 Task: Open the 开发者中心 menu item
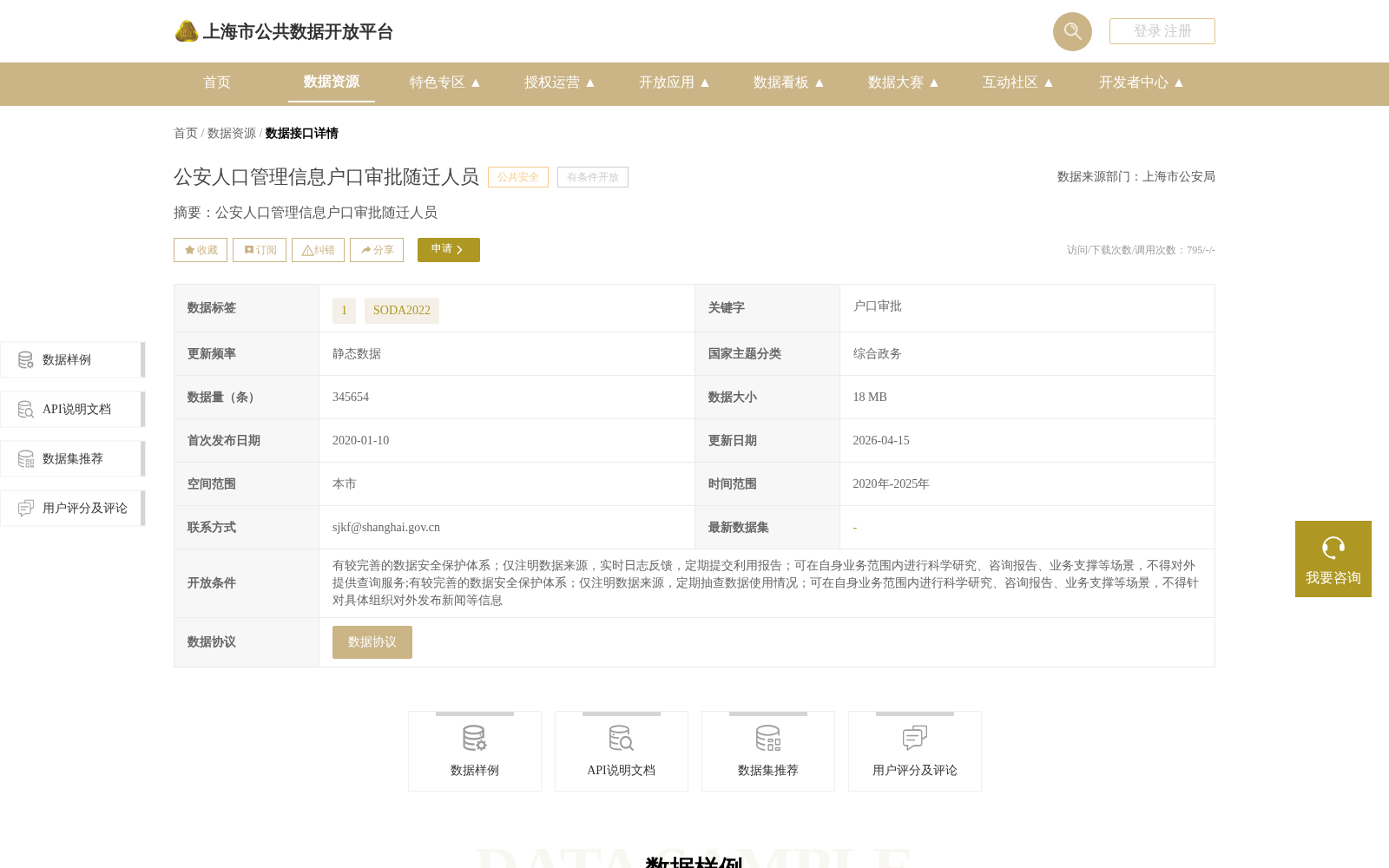[x=1134, y=82]
